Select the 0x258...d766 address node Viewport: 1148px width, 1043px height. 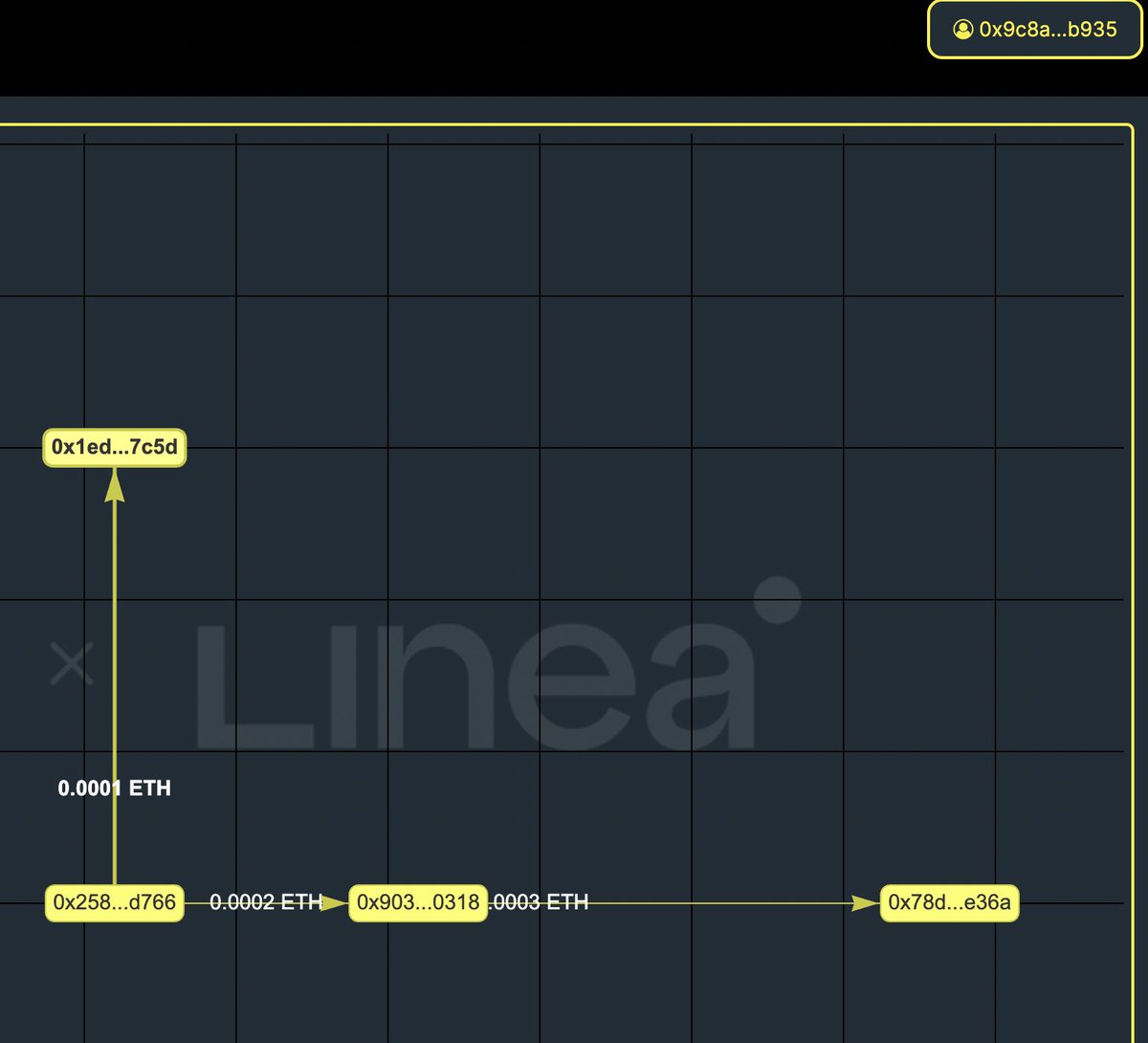115,902
